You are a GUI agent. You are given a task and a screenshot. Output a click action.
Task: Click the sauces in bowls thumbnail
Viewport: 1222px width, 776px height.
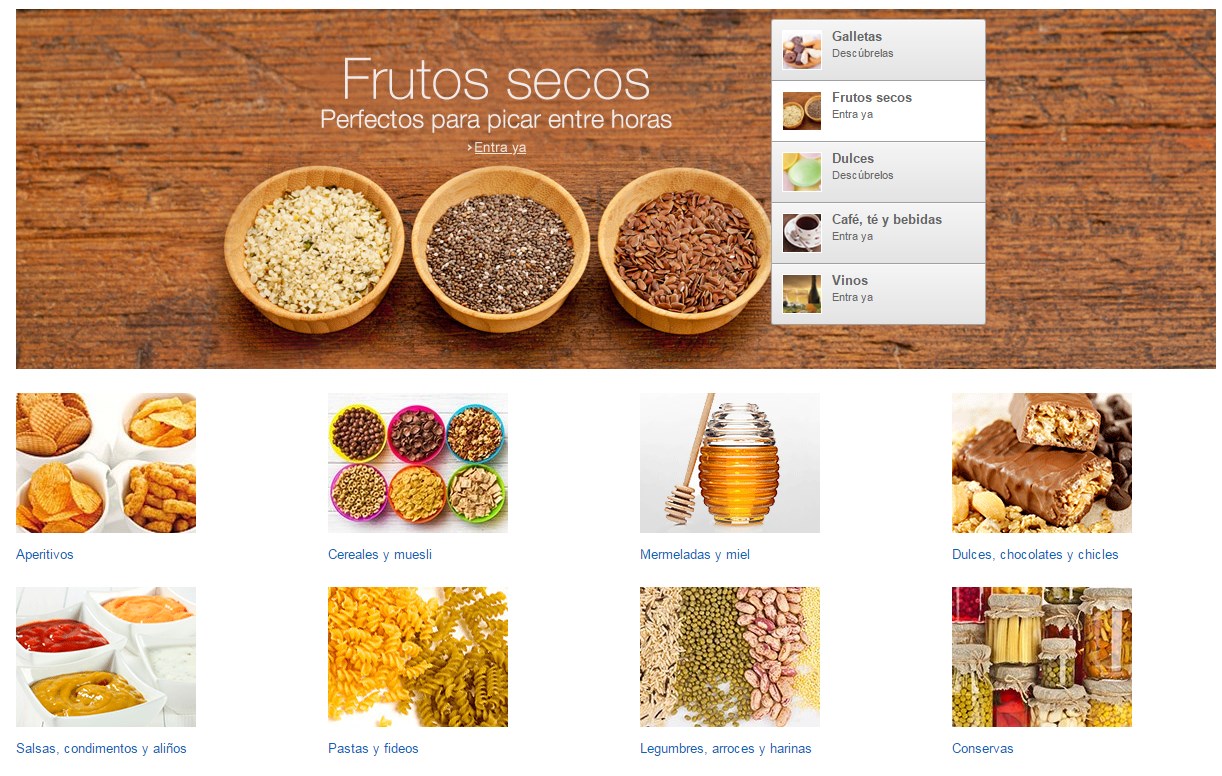click(x=106, y=657)
